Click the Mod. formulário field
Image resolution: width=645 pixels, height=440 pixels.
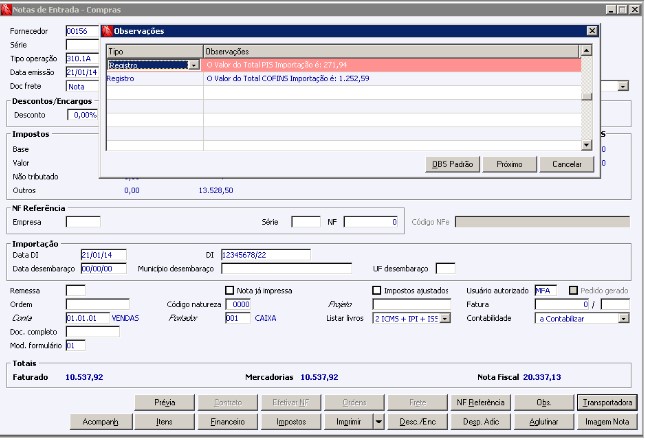pyautogui.click(x=76, y=346)
